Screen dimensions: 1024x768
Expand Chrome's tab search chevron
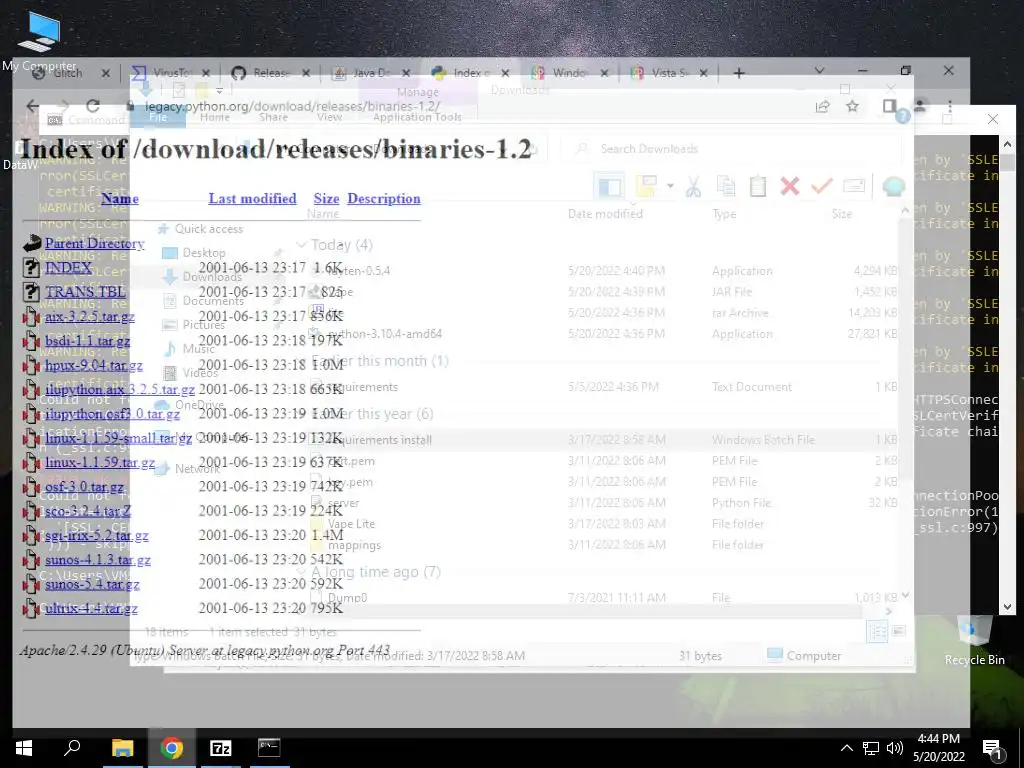[x=820, y=71]
